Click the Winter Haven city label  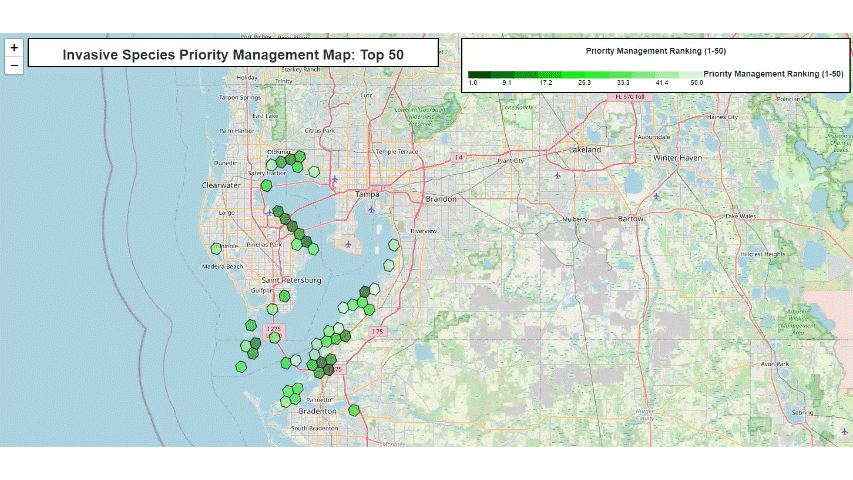tap(680, 158)
